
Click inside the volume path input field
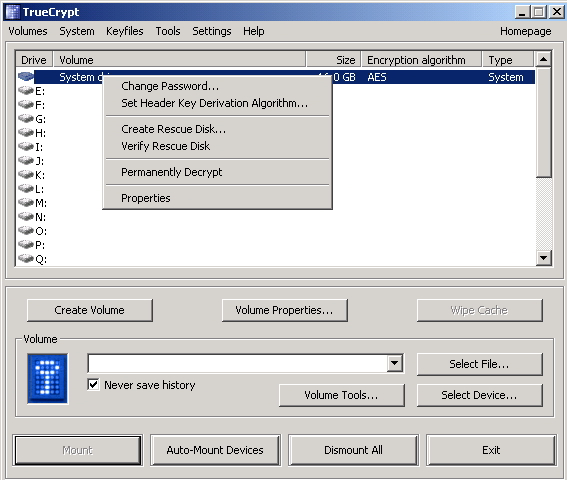click(237, 363)
